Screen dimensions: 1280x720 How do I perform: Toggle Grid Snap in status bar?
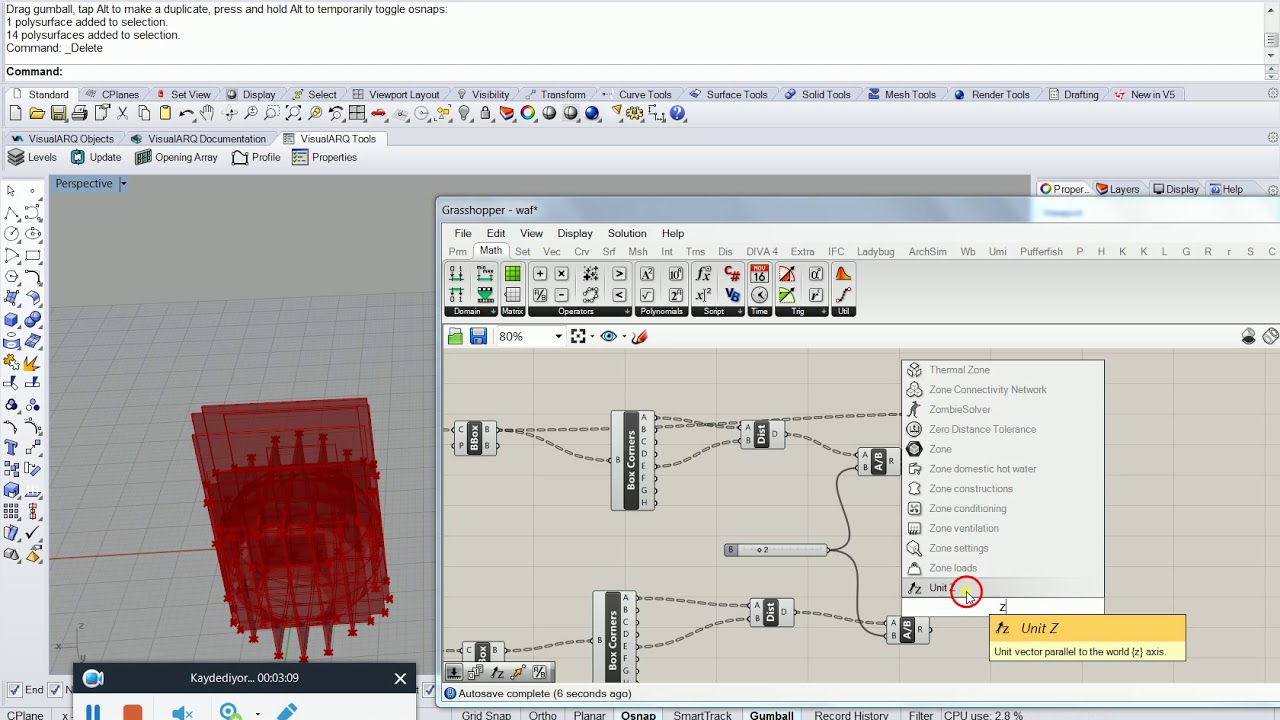(487, 715)
